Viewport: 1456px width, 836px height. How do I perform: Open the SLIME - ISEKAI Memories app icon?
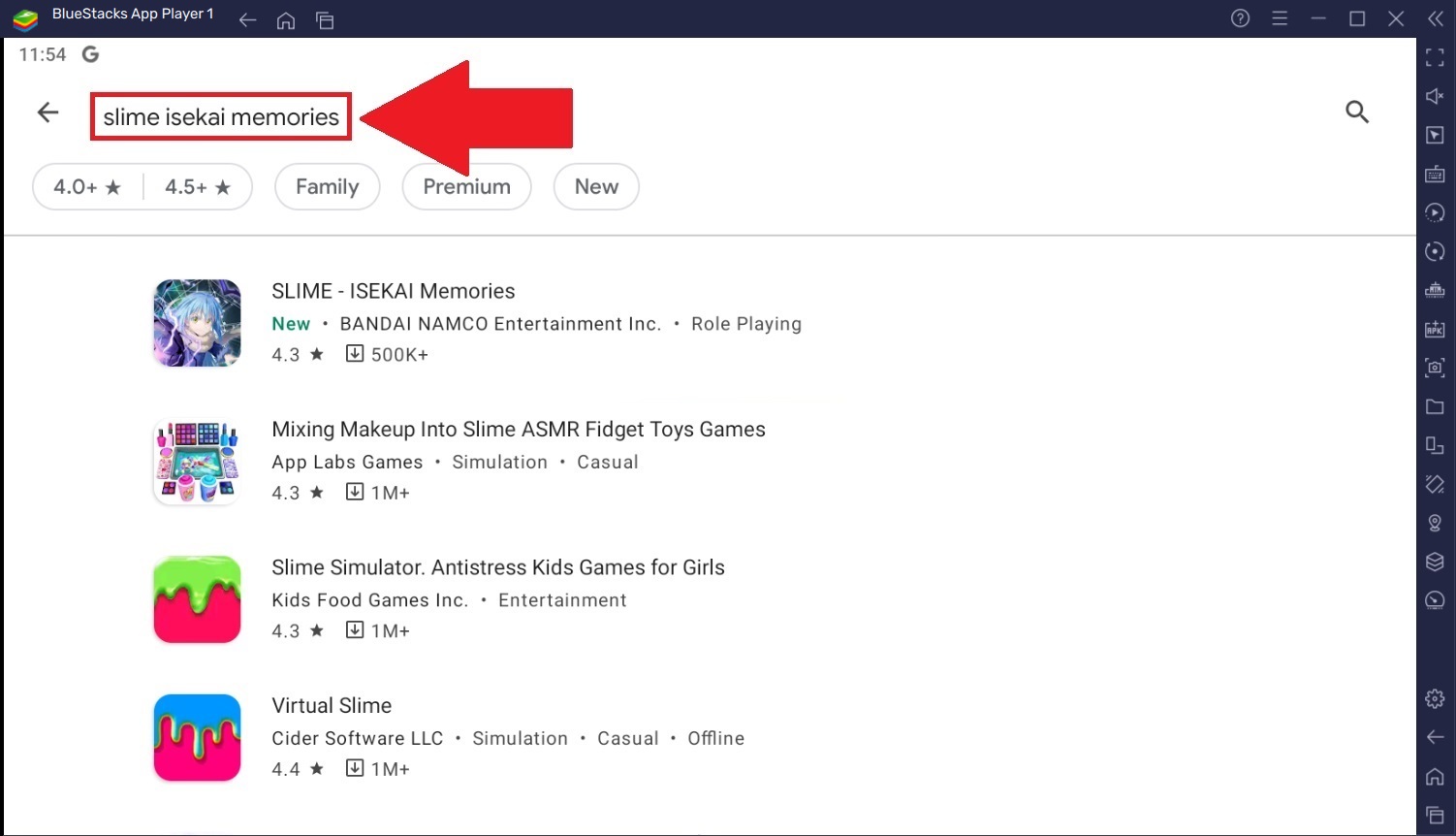[x=197, y=323]
